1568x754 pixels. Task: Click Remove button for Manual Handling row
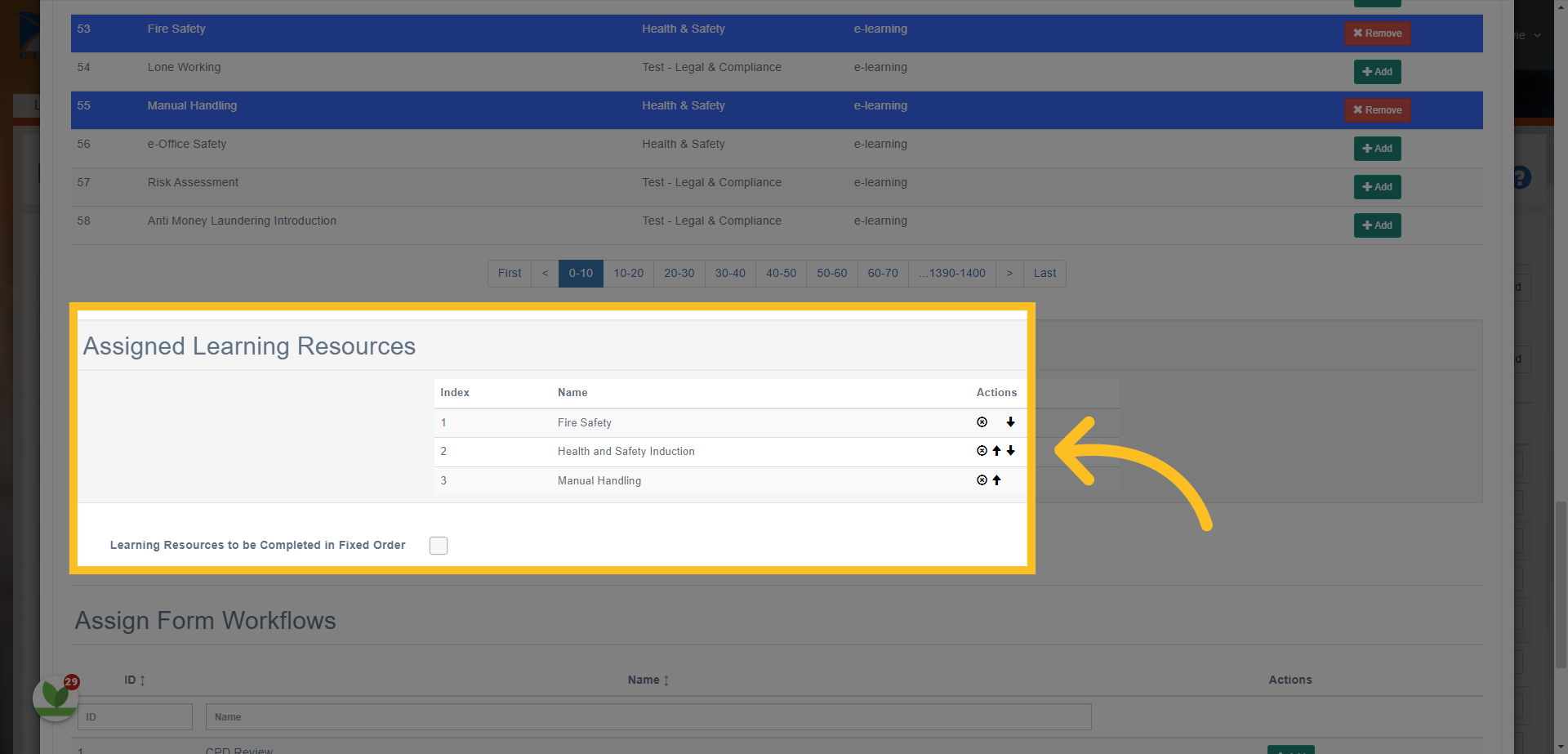coord(1377,110)
